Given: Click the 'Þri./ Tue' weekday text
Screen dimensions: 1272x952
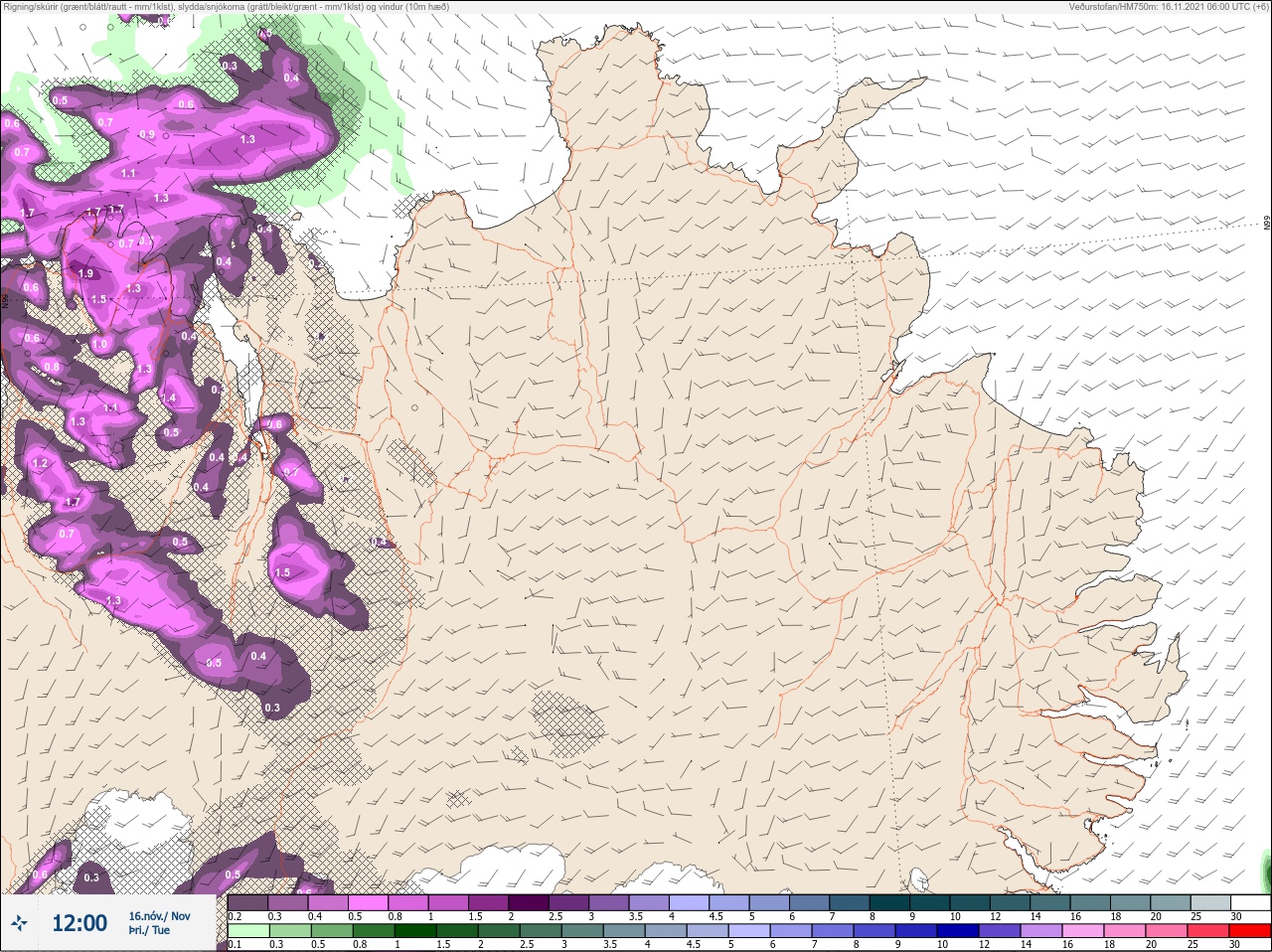Looking at the screenshot, I should click(x=149, y=931).
